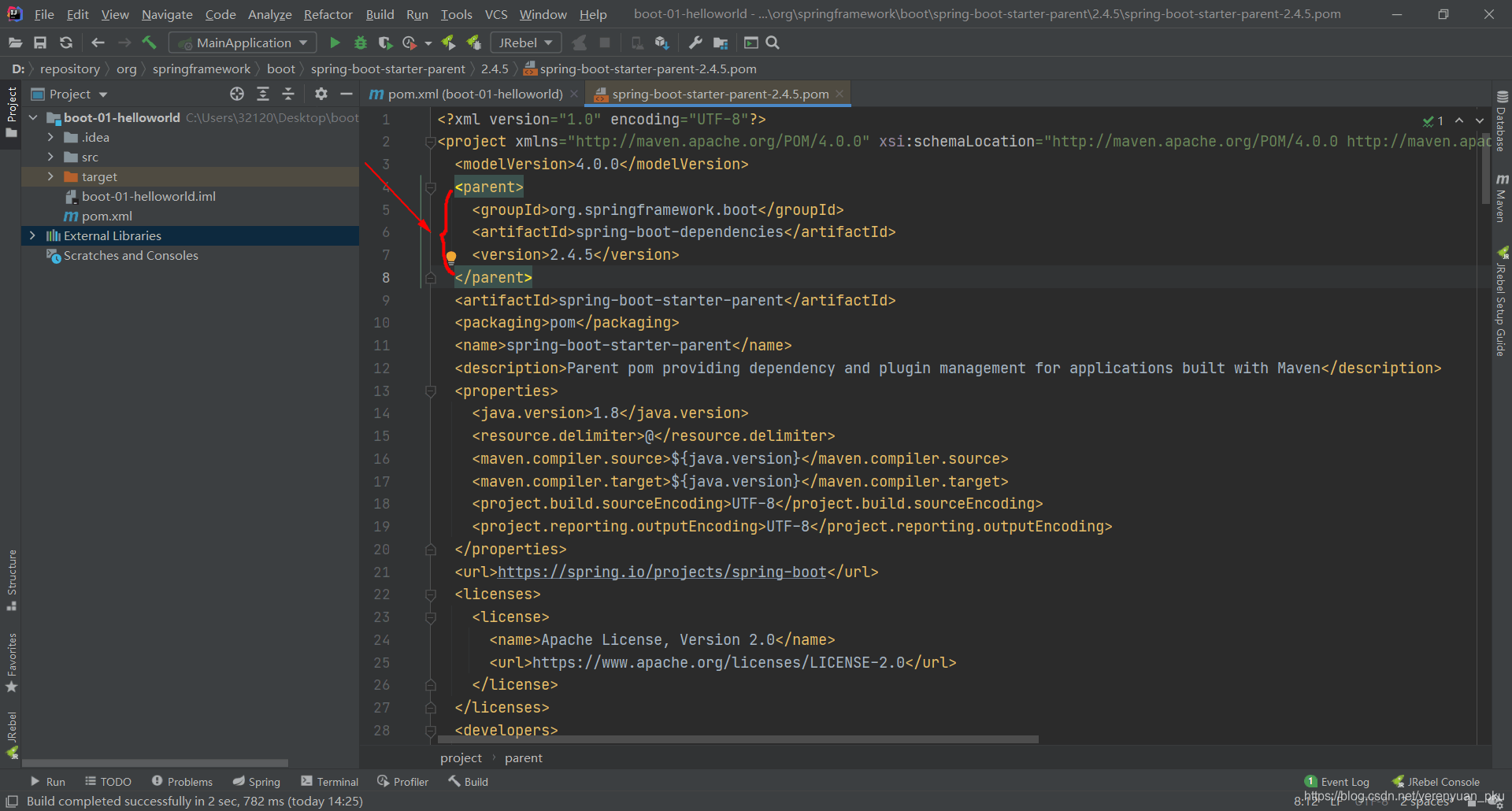Expand the src folder

tap(50, 157)
